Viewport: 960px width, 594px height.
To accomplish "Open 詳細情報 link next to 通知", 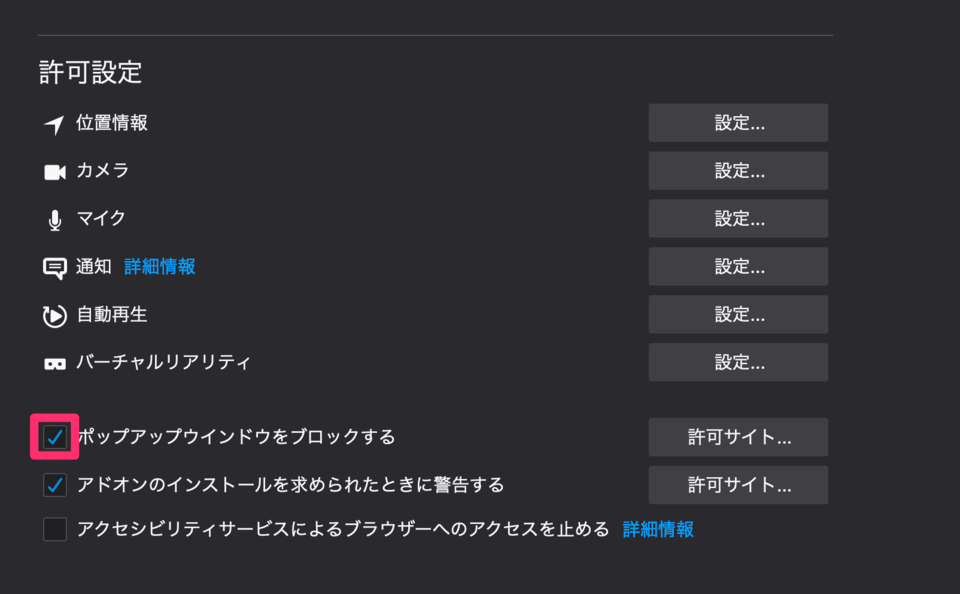I will tap(160, 266).
